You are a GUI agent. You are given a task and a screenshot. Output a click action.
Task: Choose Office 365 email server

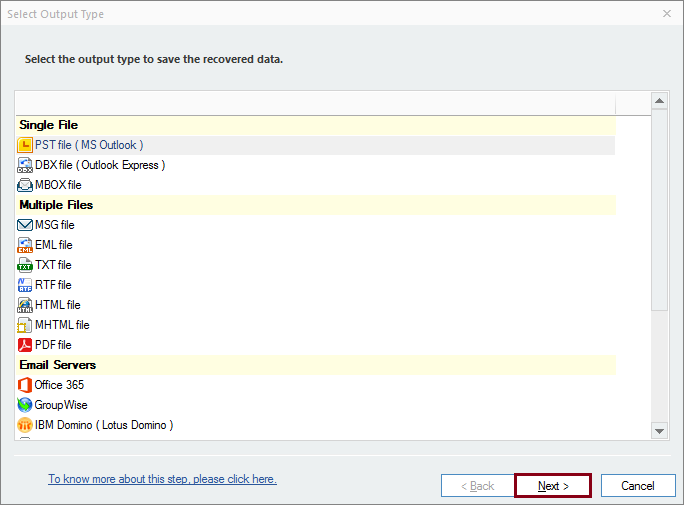[x=315, y=385]
